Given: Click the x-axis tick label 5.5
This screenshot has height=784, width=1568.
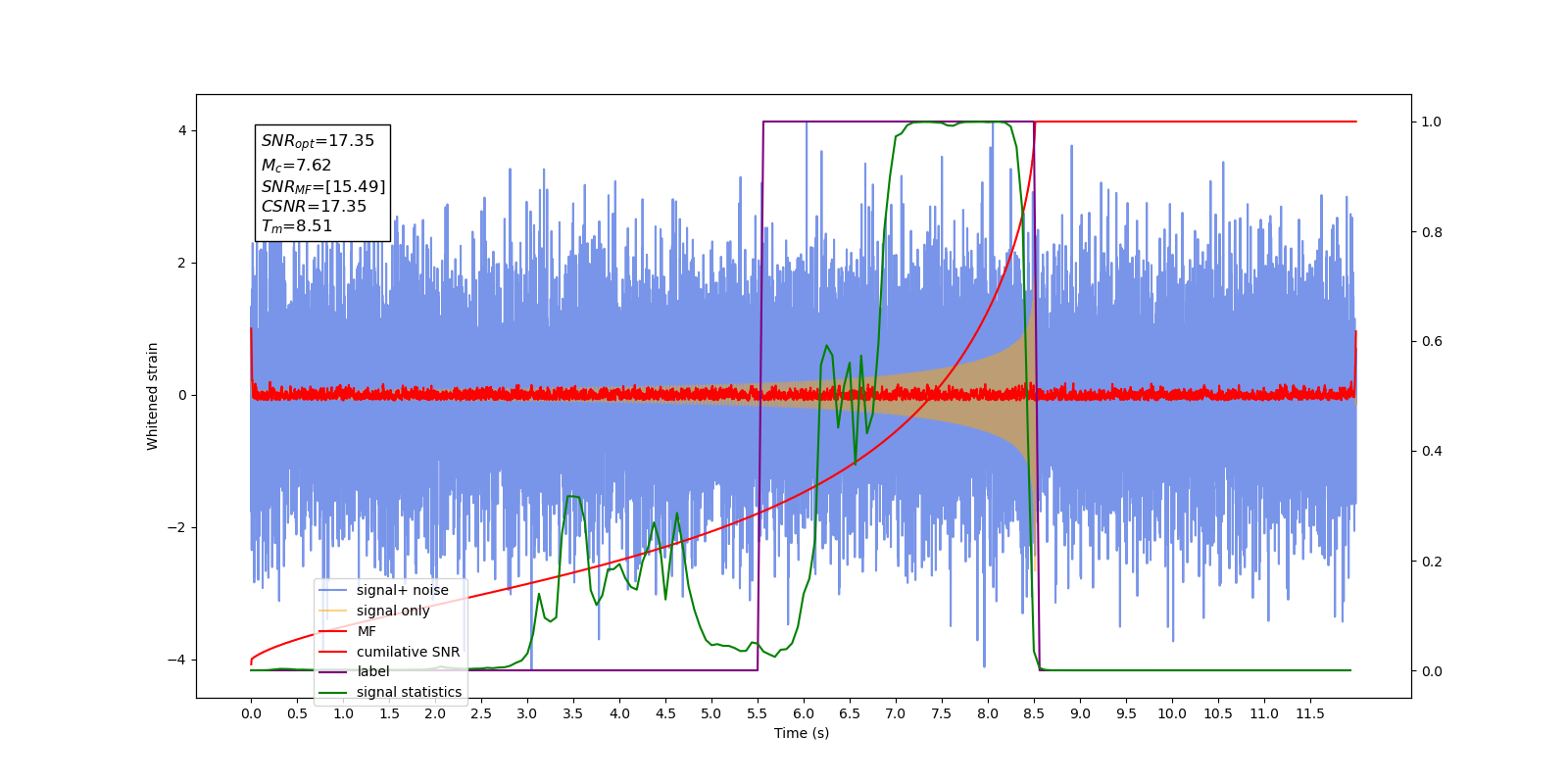Looking at the screenshot, I should [758, 713].
